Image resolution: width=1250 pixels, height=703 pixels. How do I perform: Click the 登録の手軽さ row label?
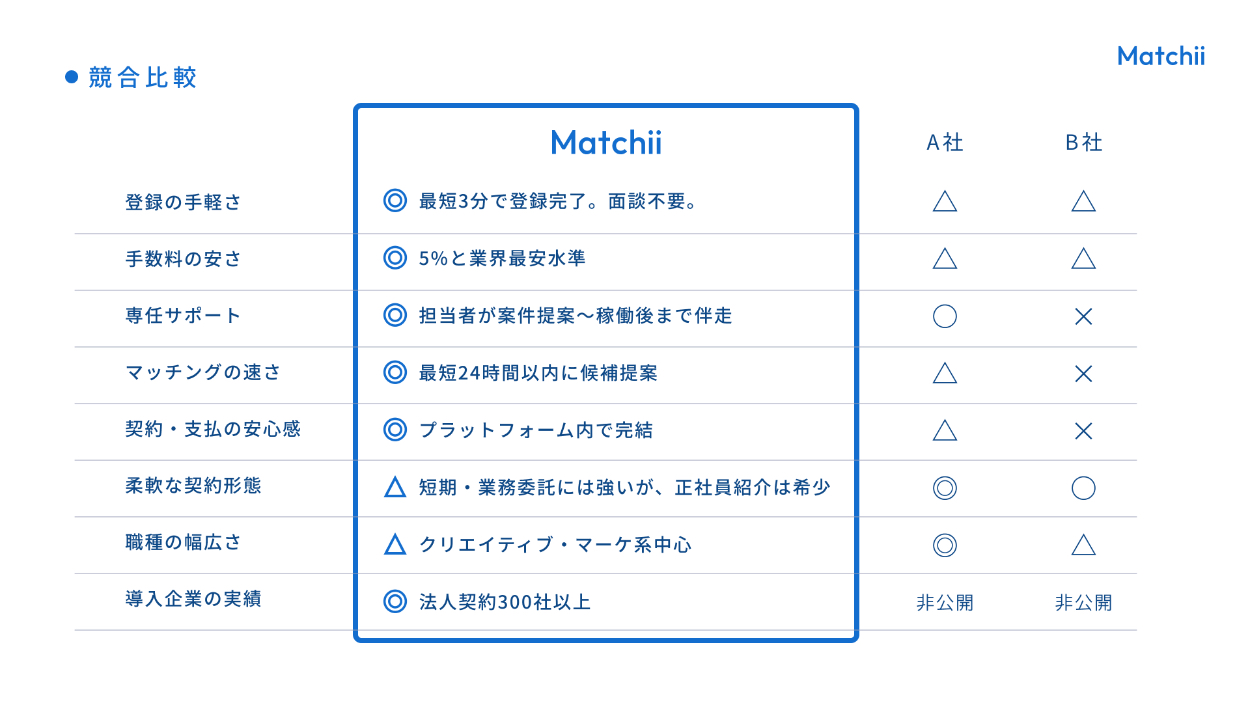[x=183, y=202]
